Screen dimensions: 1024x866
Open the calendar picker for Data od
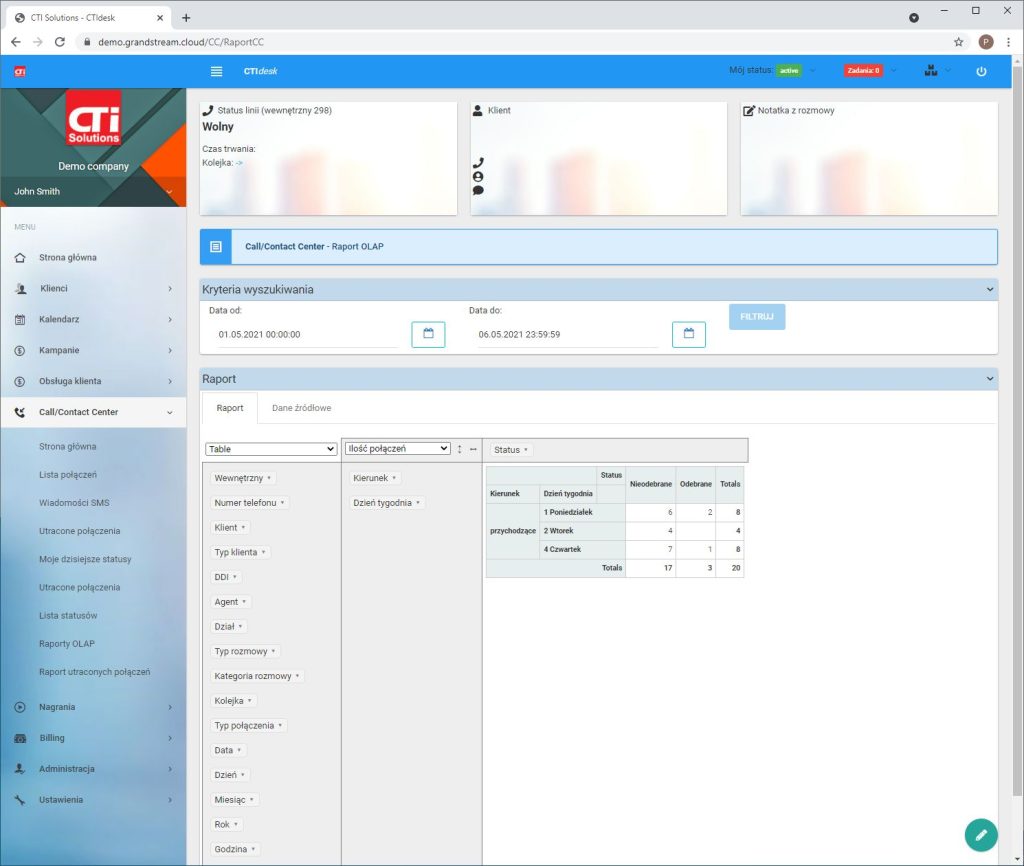(x=428, y=334)
